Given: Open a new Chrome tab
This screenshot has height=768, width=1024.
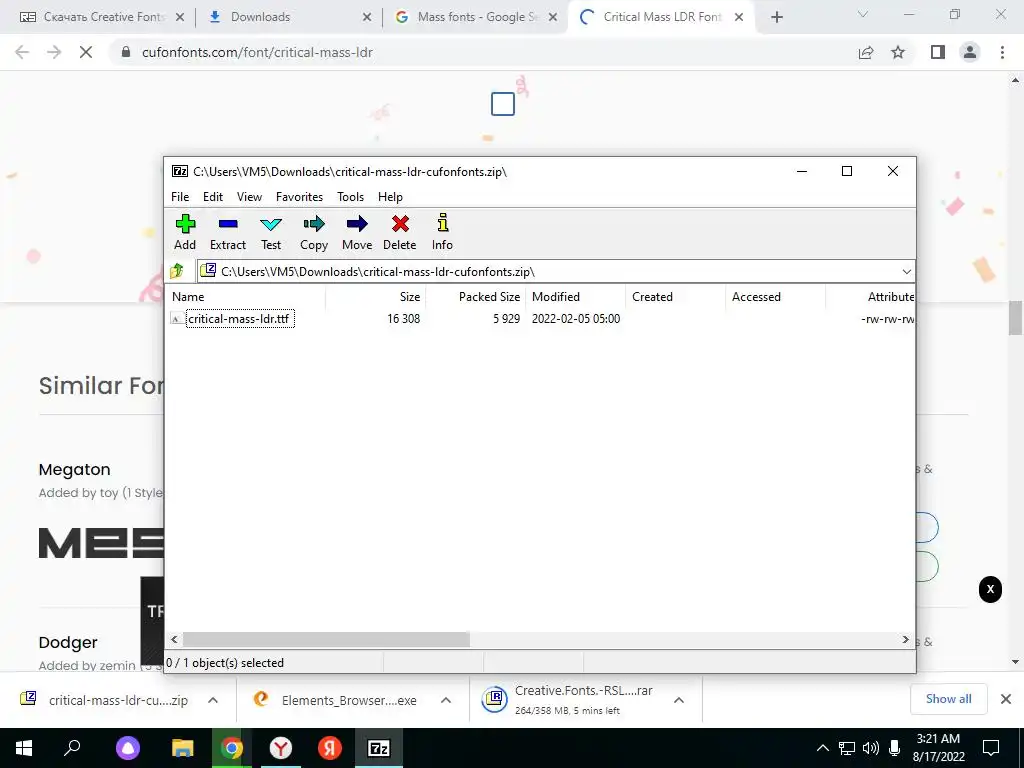Looking at the screenshot, I should [776, 17].
